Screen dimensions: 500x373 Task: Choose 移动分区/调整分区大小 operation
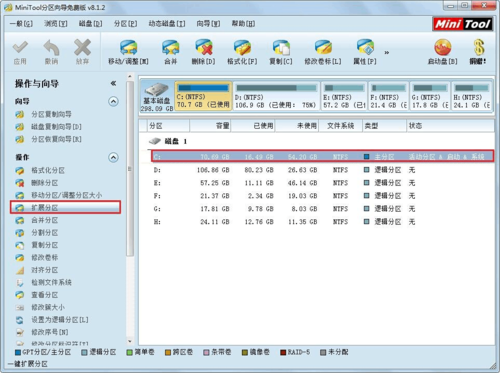pos(67,195)
